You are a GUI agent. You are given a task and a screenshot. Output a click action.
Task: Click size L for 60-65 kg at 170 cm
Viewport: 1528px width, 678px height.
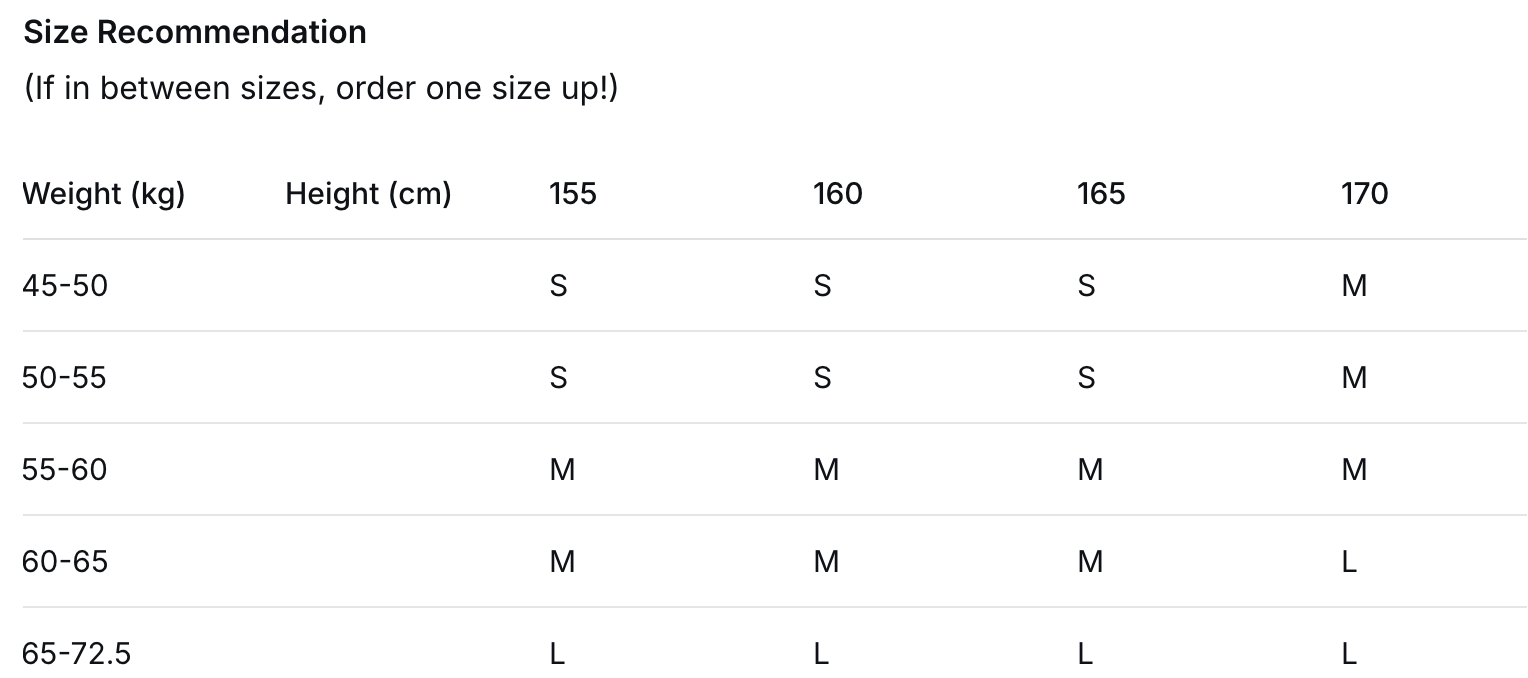[1349, 562]
